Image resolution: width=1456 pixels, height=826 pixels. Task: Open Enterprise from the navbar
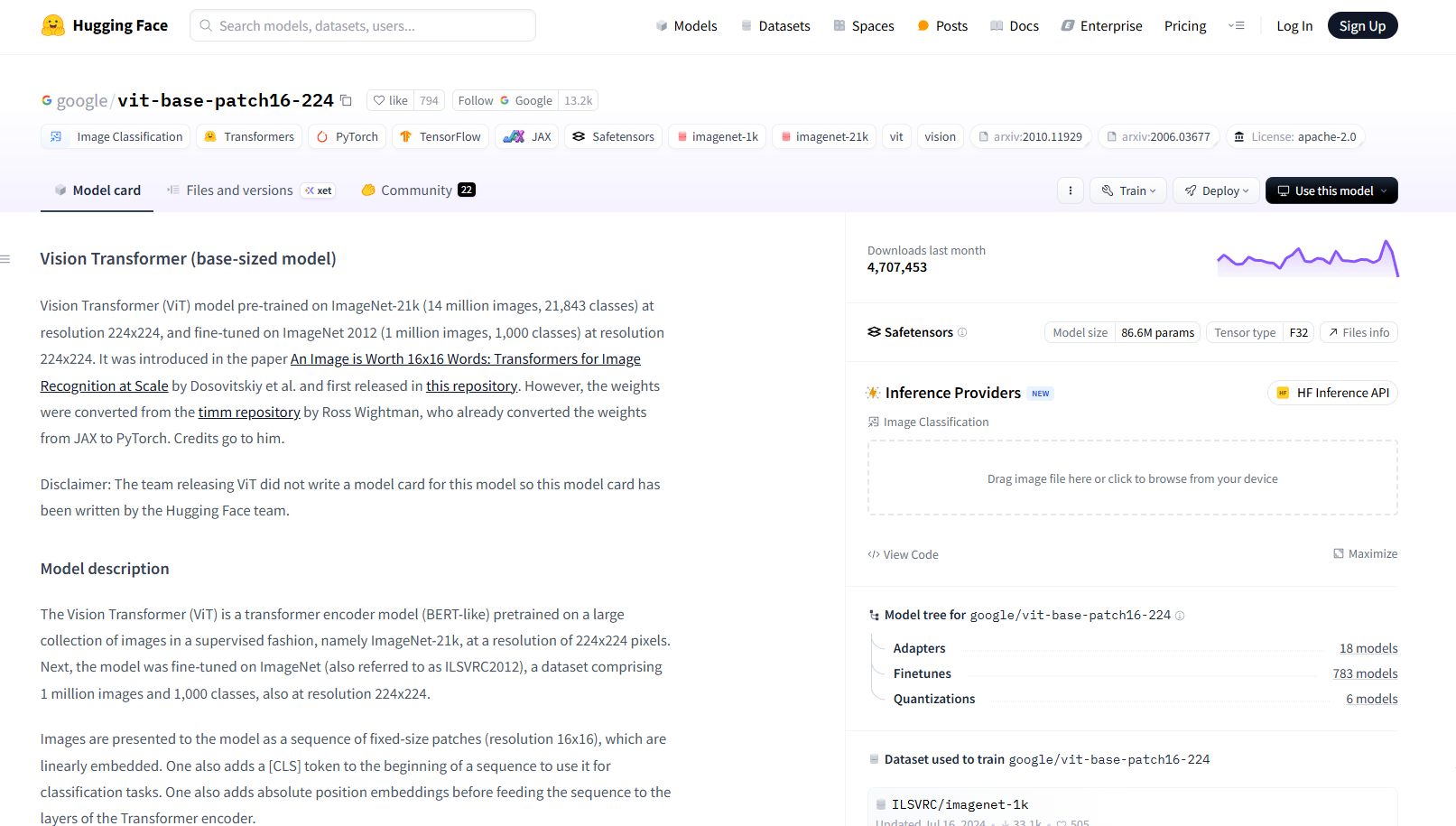click(x=1101, y=26)
